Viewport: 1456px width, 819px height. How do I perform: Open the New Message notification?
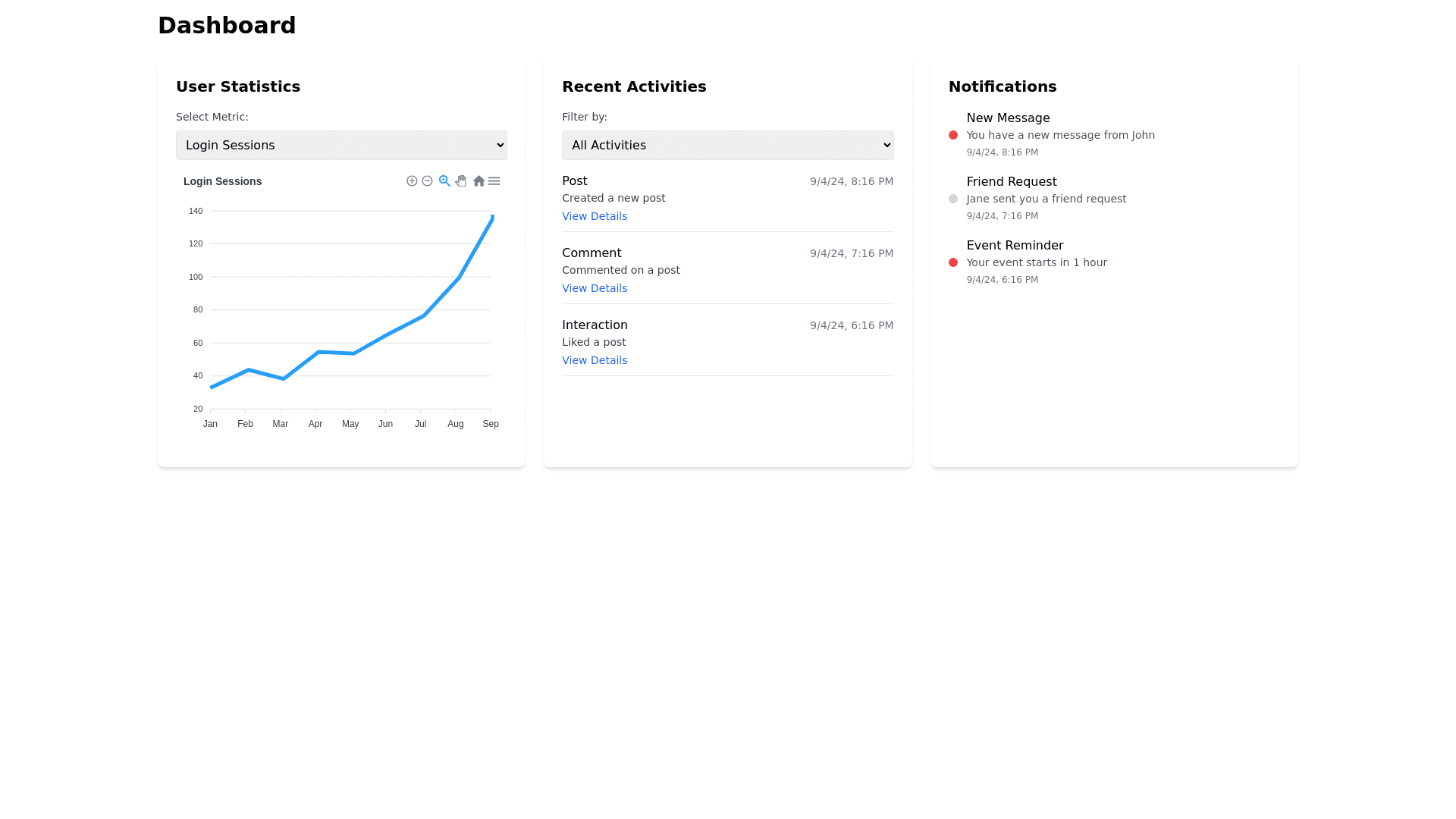click(x=1008, y=118)
